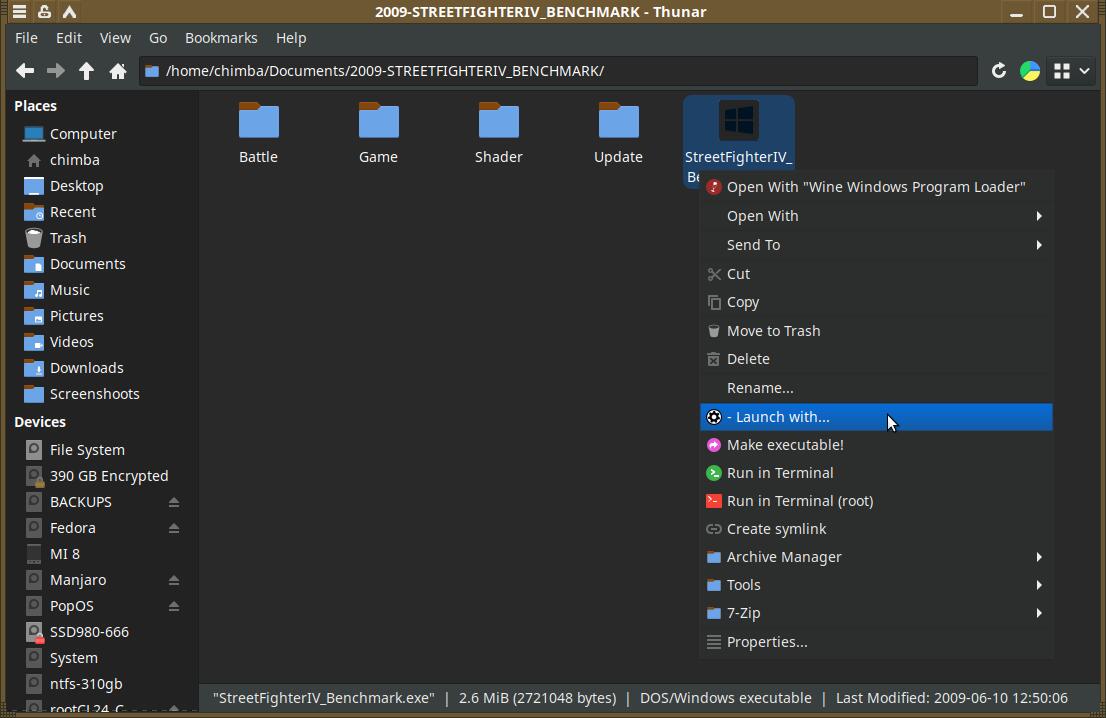Open the Battle folder

[x=258, y=133]
